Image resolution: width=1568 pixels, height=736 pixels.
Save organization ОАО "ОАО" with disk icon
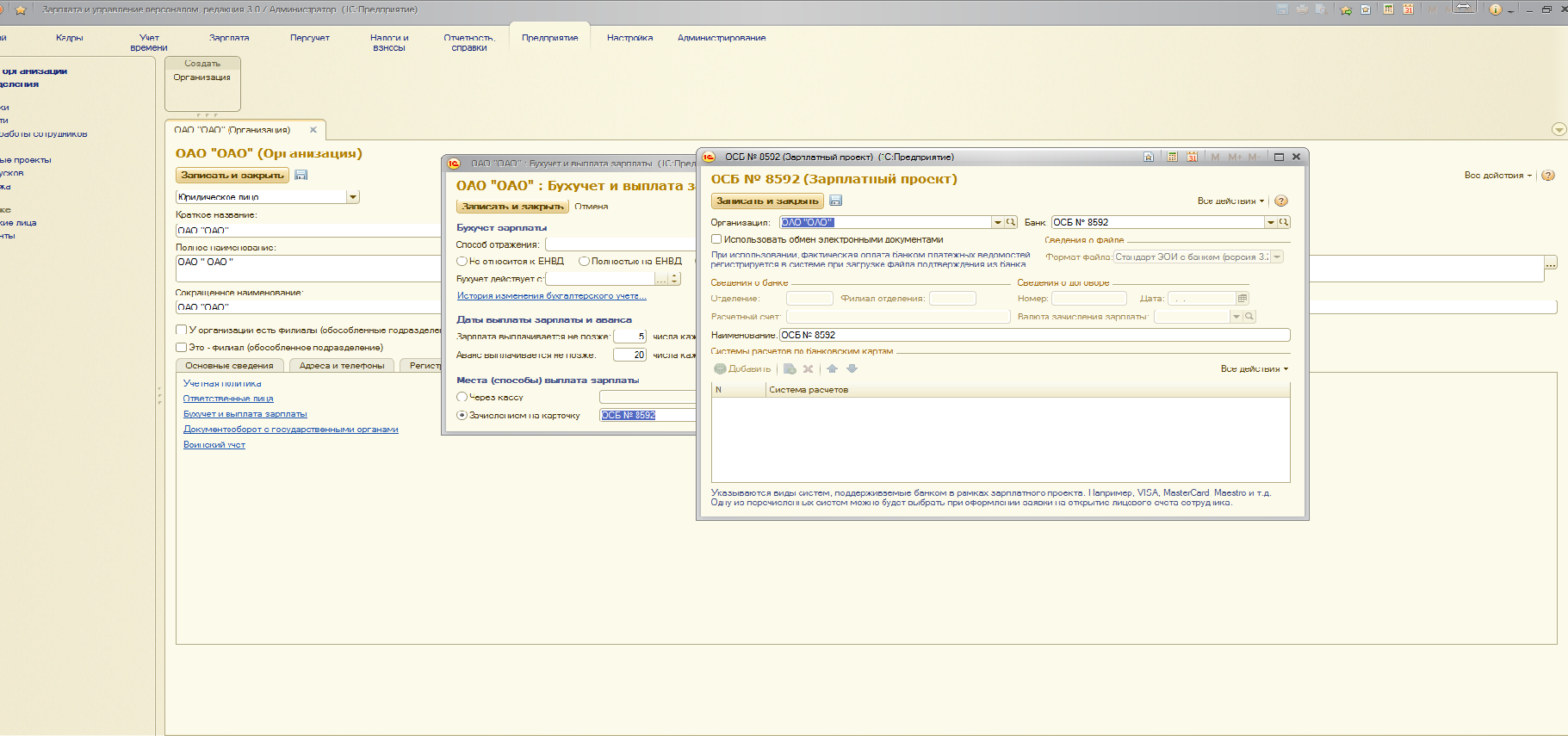[x=301, y=175]
